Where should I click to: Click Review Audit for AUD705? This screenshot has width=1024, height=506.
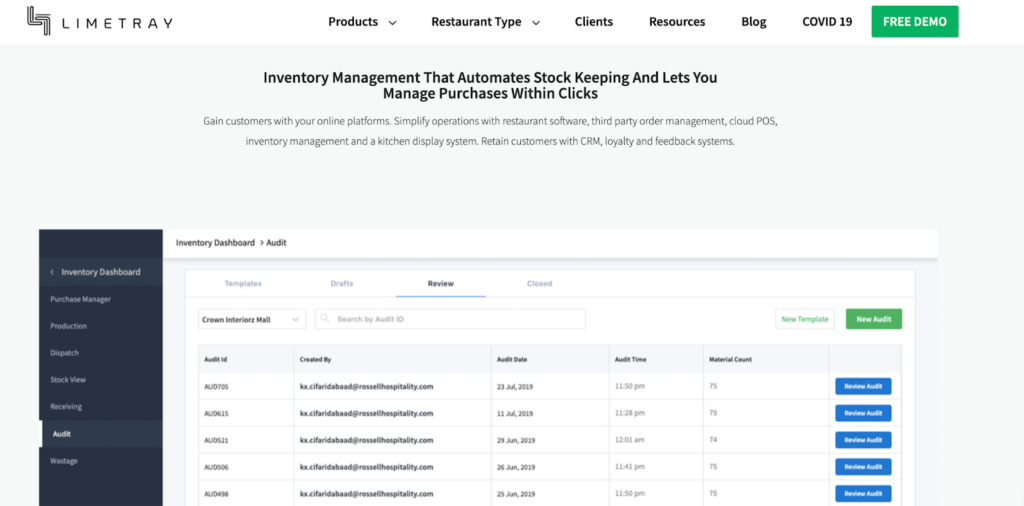pyautogui.click(x=863, y=387)
